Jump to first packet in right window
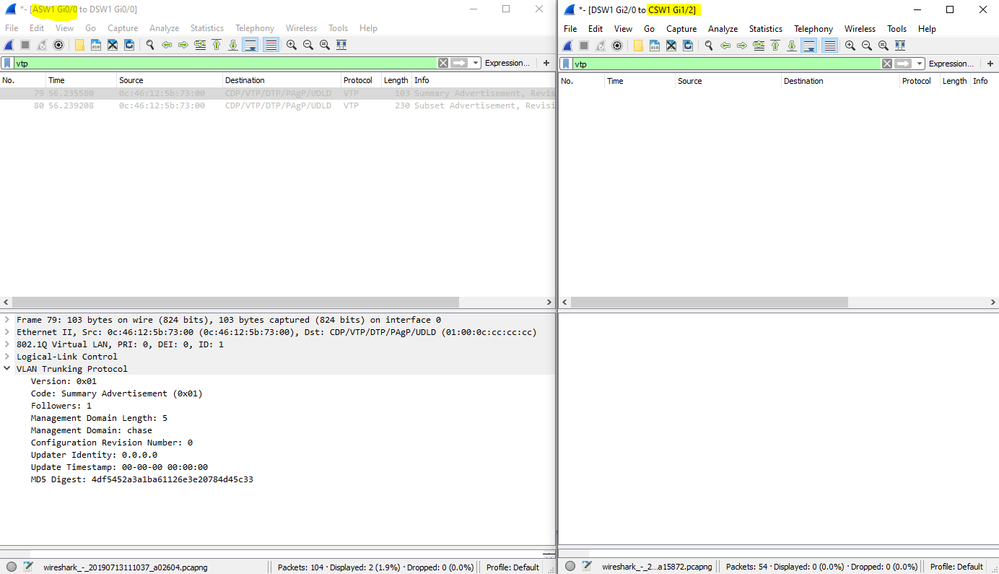The image size is (999, 574). (775, 45)
